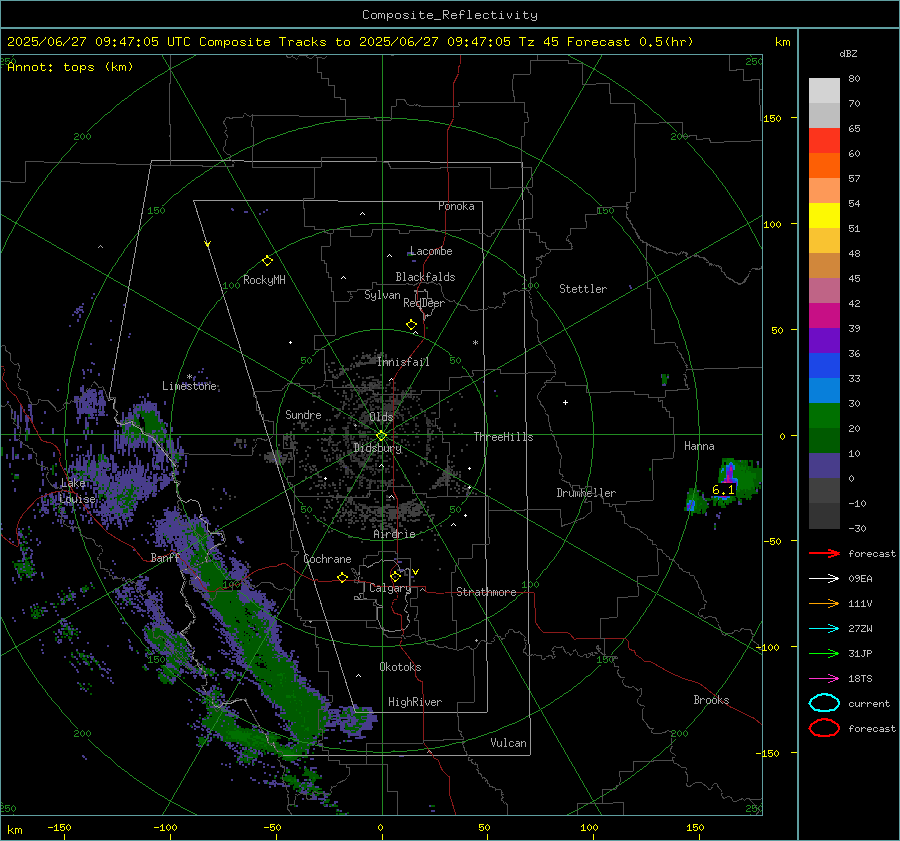Click the yellow diamond marker below RedDeer

click(411, 325)
